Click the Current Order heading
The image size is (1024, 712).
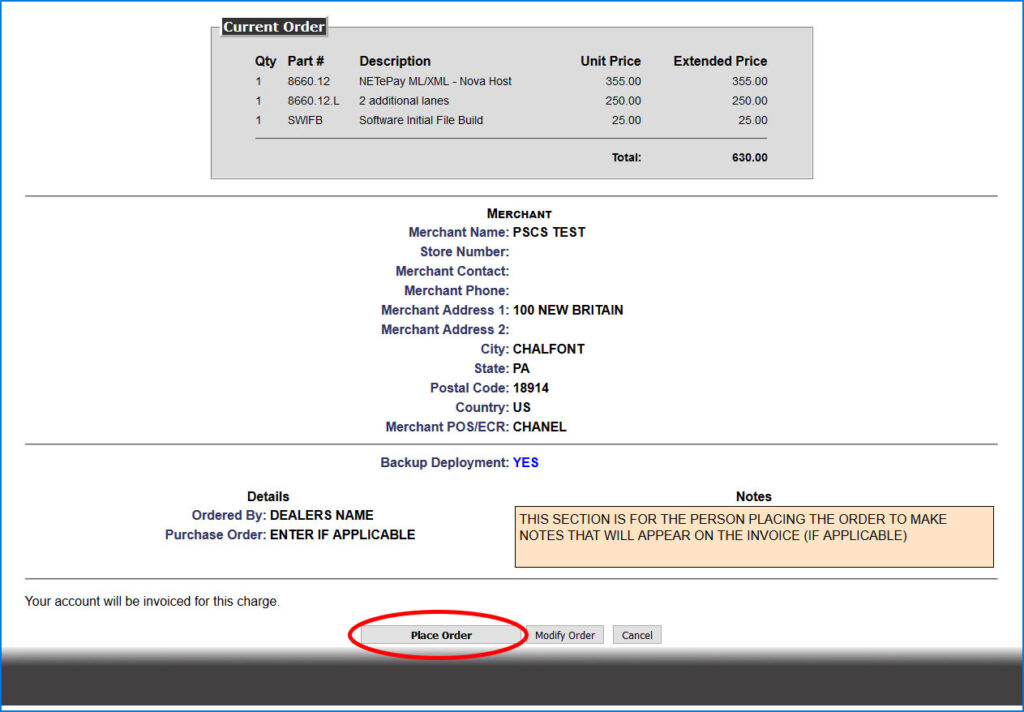point(274,27)
